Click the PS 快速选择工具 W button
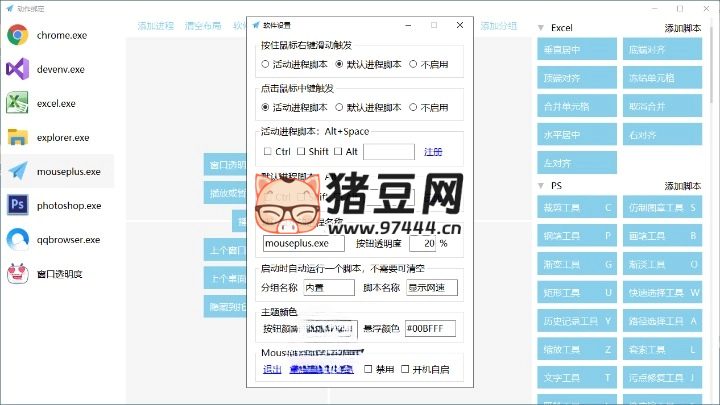Image resolution: width=720 pixels, height=405 pixels. click(x=662, y=292)
